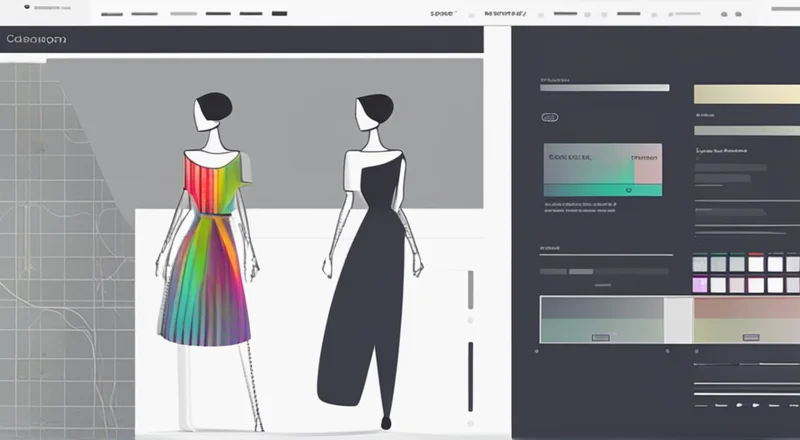Click the dark rectangular icon in top menu row
Viewport: 800px width, 440px height.
[279, 14]
